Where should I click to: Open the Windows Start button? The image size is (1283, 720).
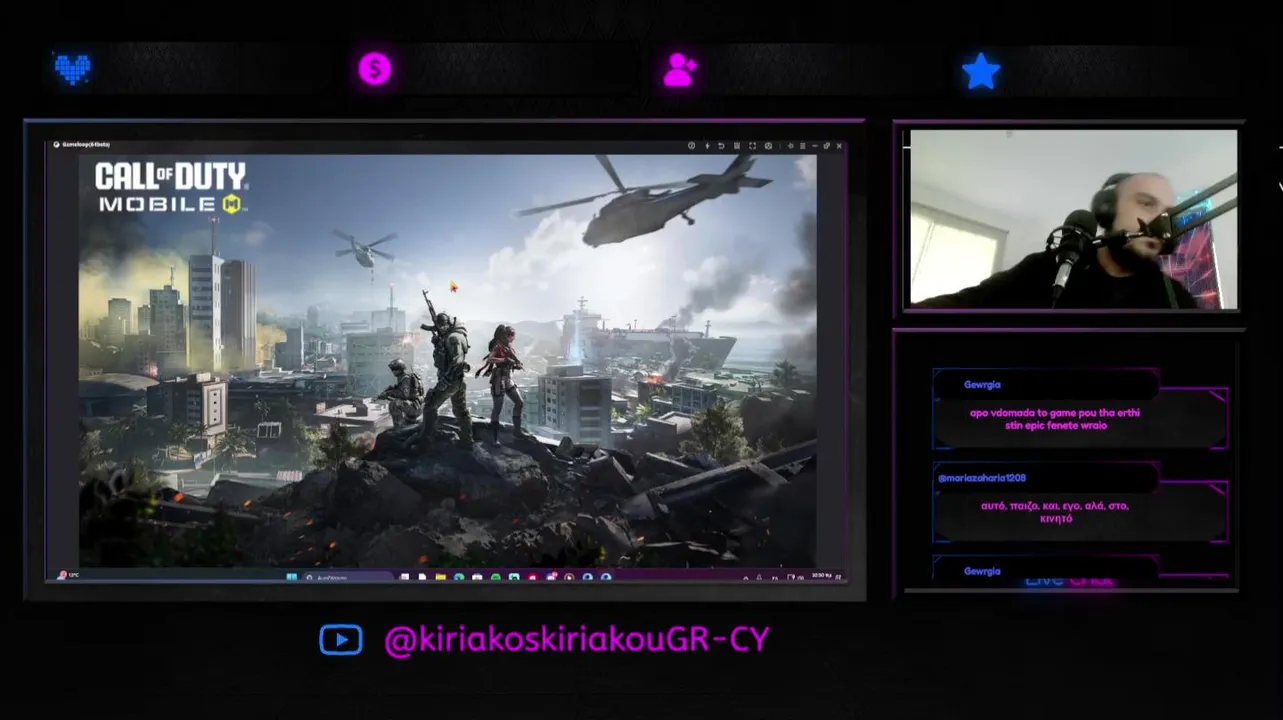(291, 576)
